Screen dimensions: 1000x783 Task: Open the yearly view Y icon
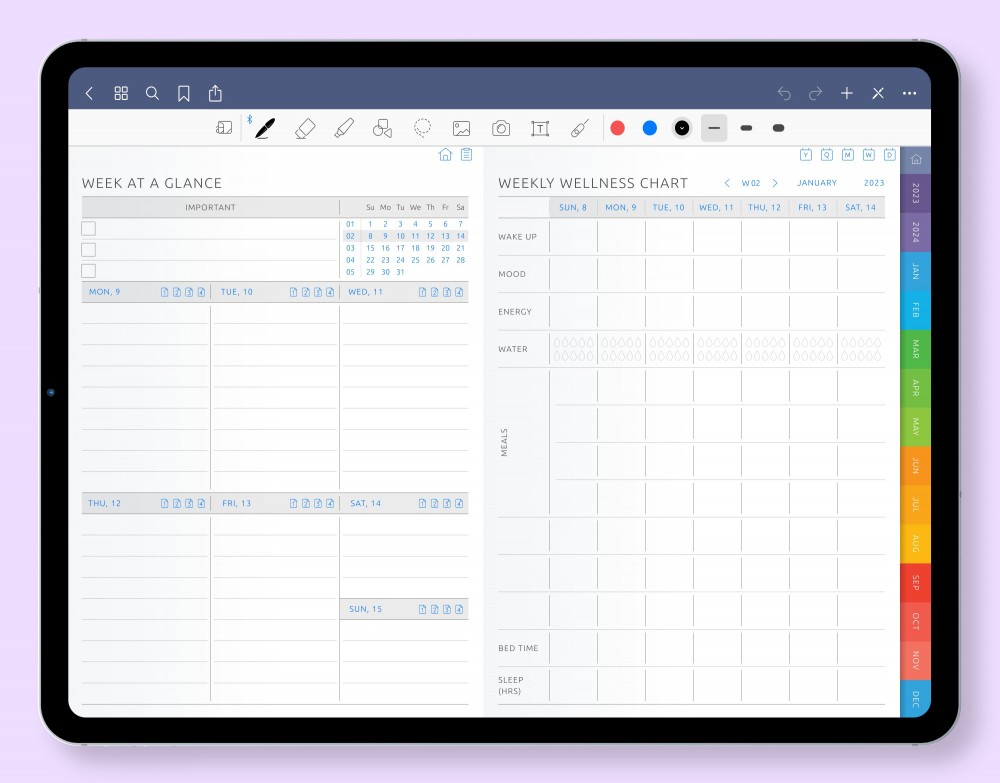(805, 154)
